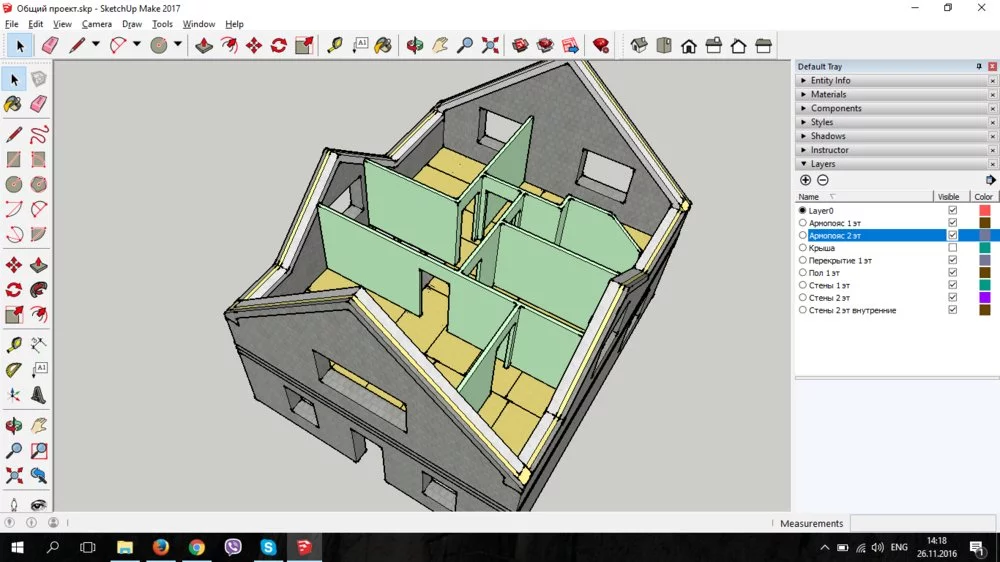Set Пол 1 эт as the active layer

click(x=803, y=273)
